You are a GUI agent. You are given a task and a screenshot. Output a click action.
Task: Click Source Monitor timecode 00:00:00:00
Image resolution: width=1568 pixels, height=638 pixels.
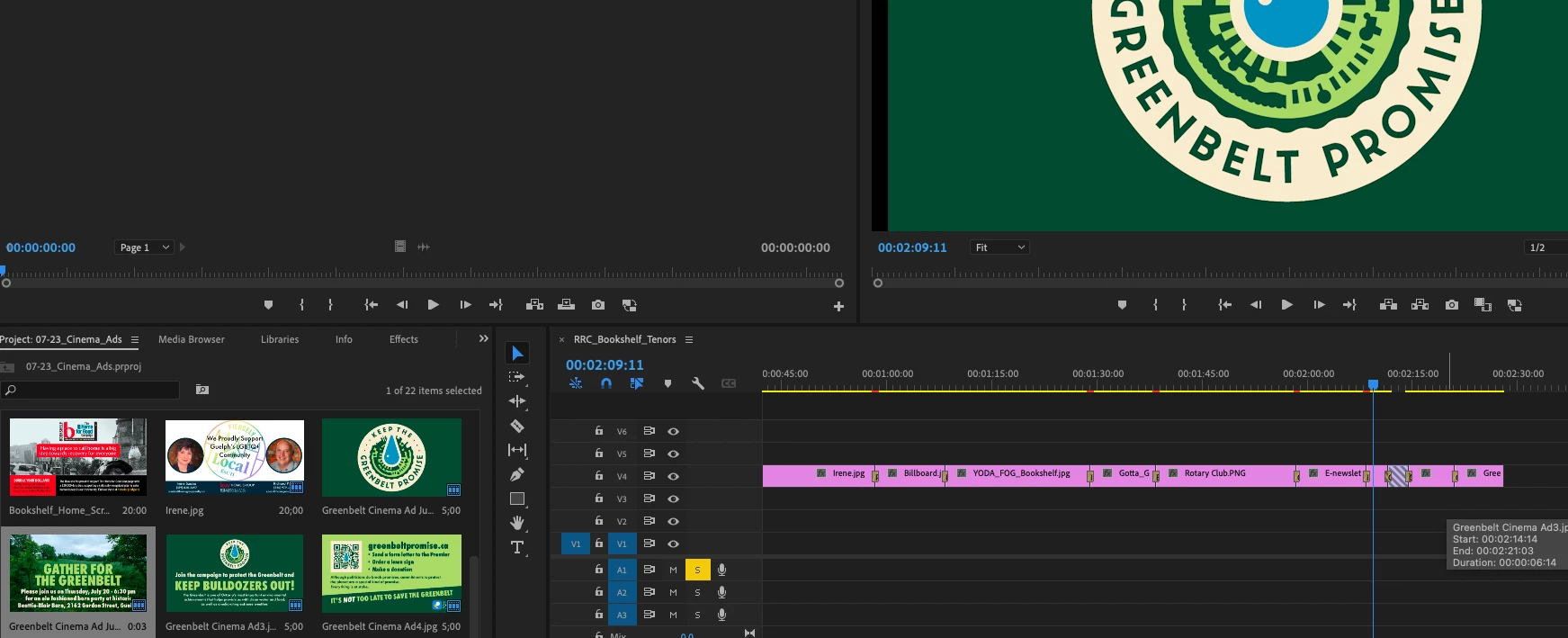(40, 247)
